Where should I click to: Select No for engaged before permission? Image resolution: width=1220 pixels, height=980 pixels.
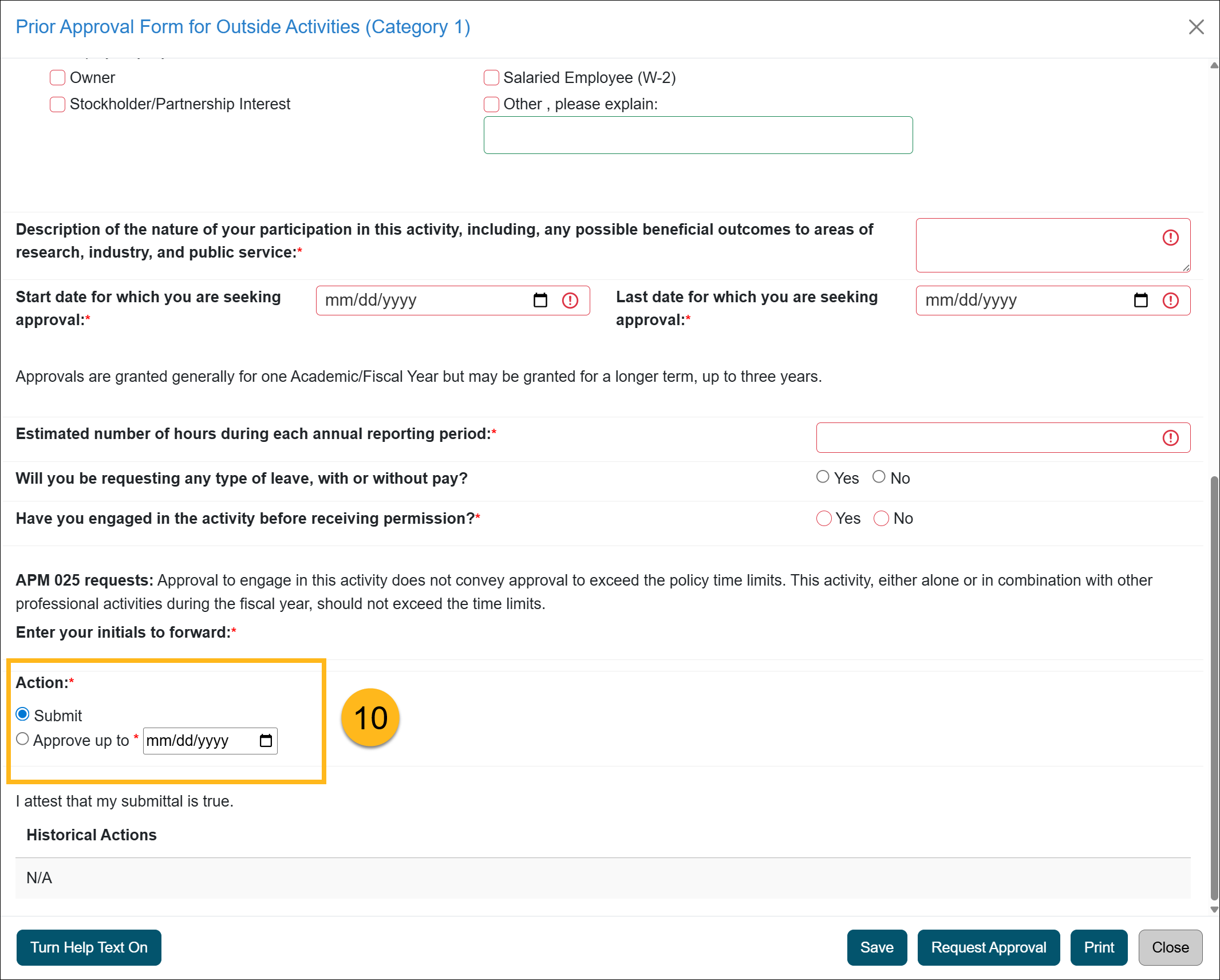click(x=881, y=519)
